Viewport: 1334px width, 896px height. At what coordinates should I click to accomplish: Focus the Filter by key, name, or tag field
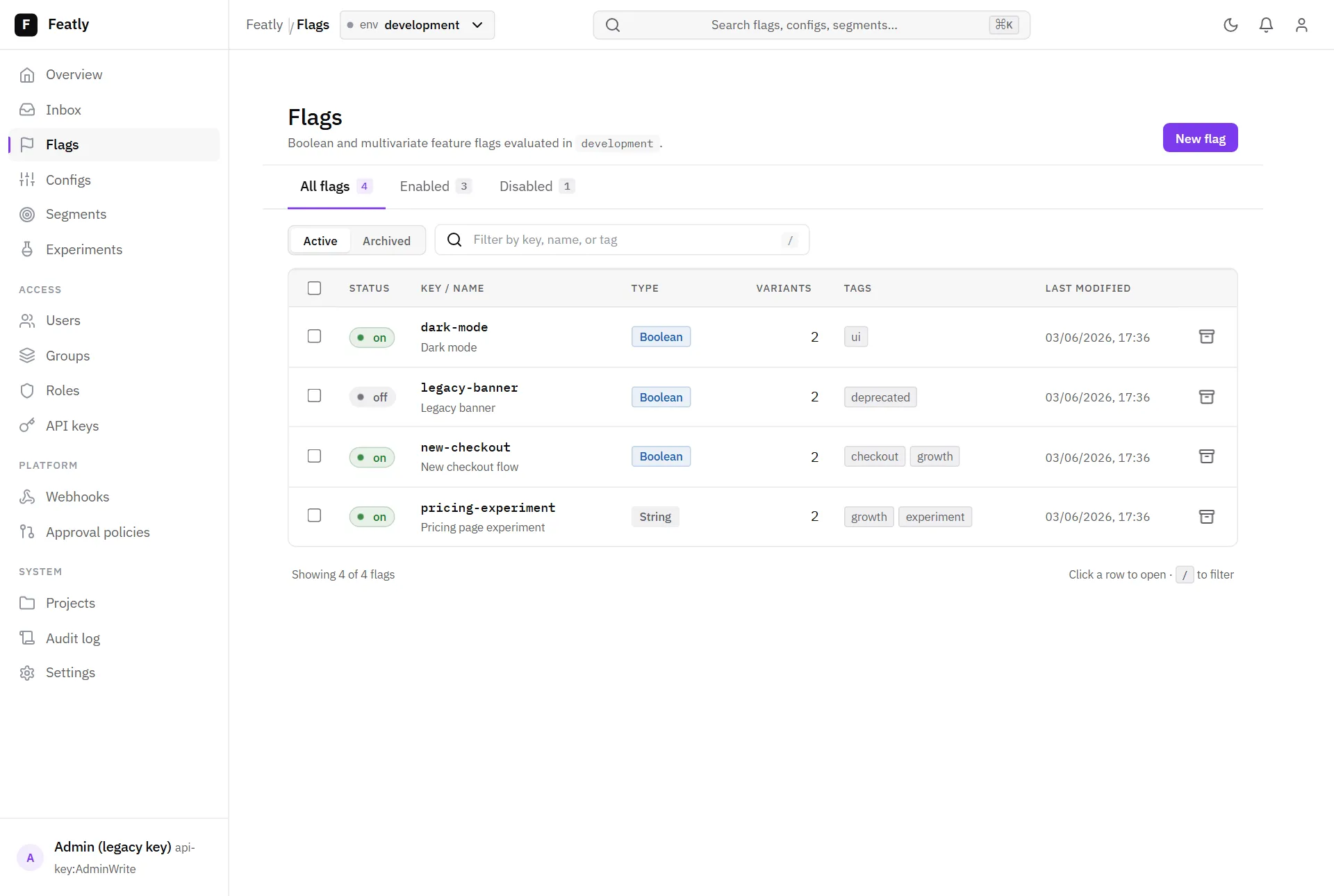622,240
